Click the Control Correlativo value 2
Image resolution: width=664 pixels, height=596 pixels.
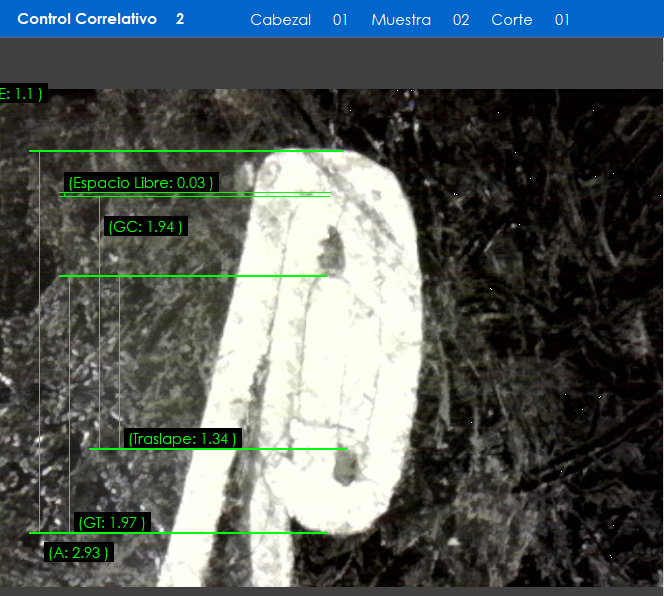coord(180,19)
